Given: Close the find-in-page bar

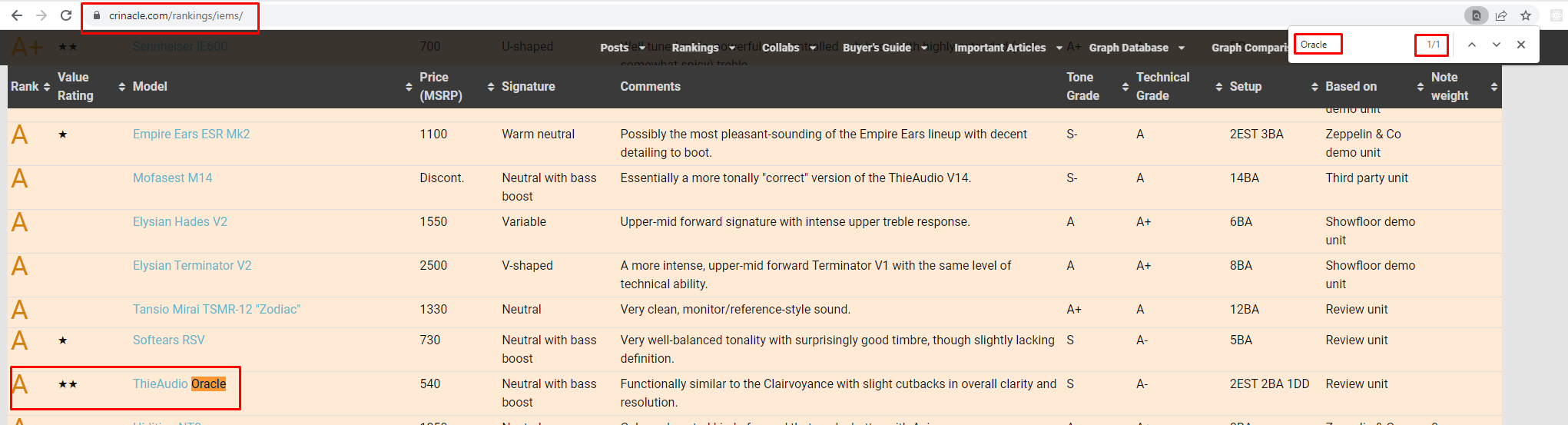Looking at the screenshot, I should [1521, 45].
